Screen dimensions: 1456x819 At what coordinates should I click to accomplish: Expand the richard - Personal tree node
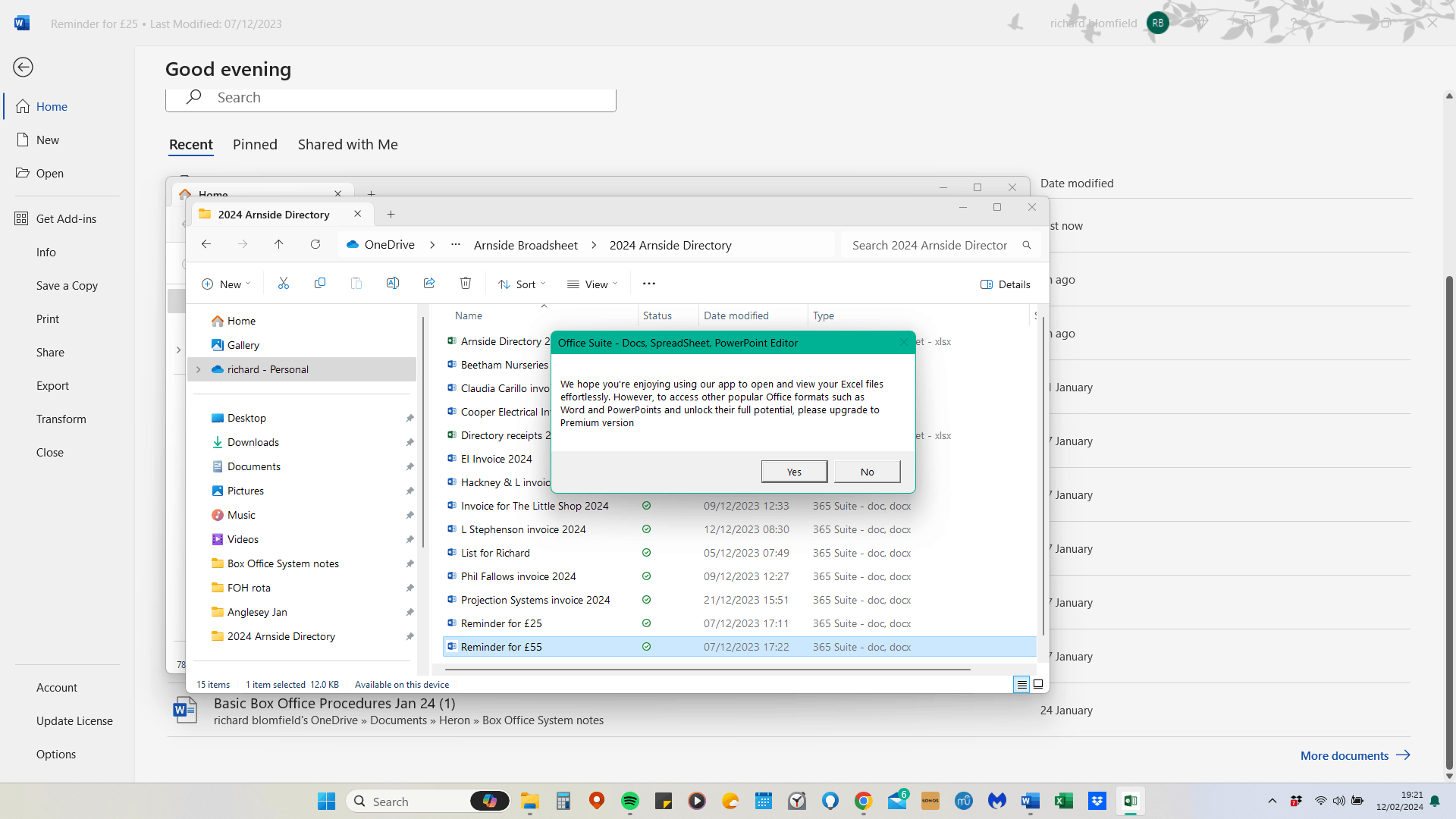[x=199, y=369]
